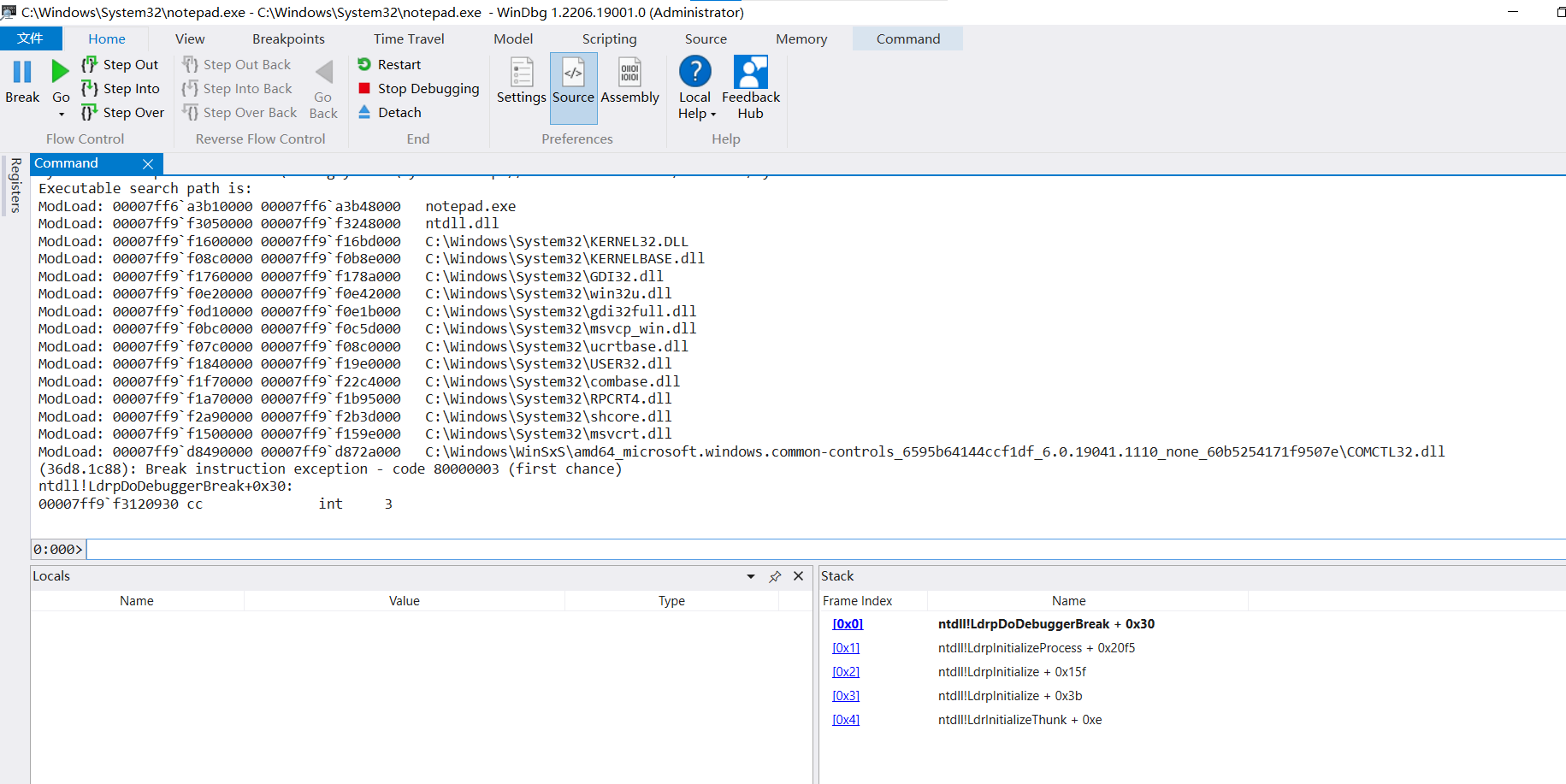Click the COMCTL32.dll ModLoad line

[742, 452]
